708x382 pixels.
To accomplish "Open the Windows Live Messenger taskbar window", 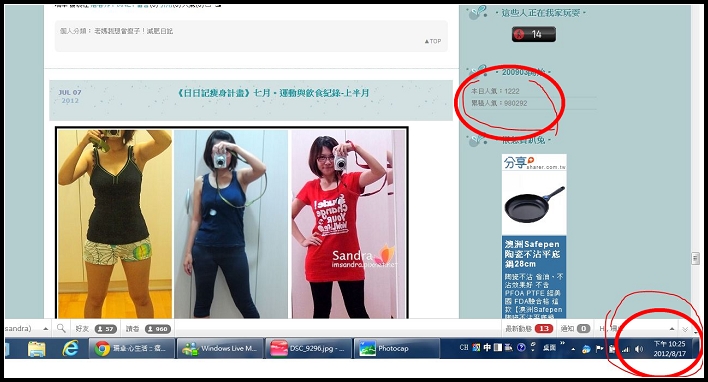I will click(x=219, y=349).
